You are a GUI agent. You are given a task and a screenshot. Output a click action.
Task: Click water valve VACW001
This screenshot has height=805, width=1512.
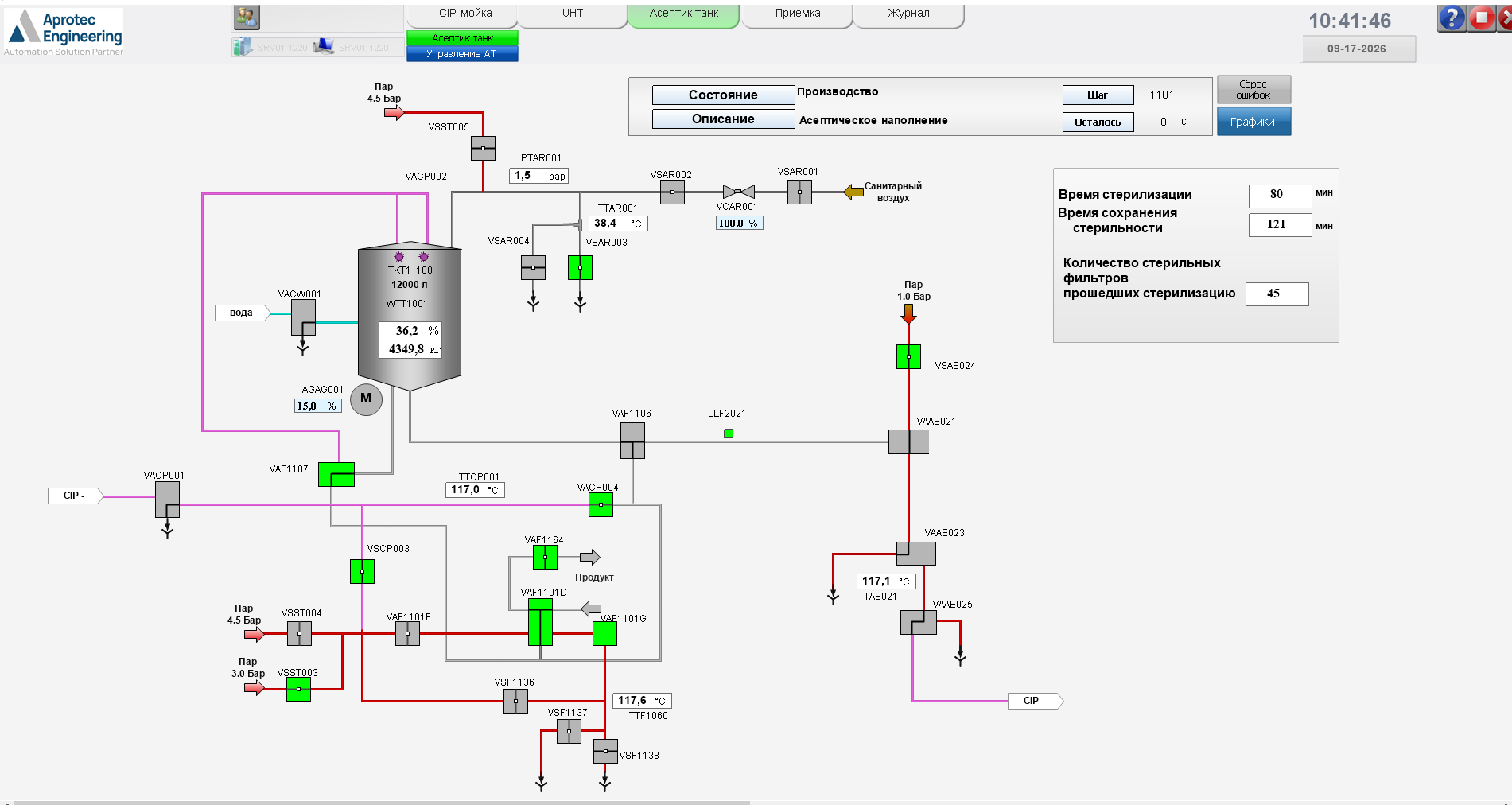click(x=303, y=317)
